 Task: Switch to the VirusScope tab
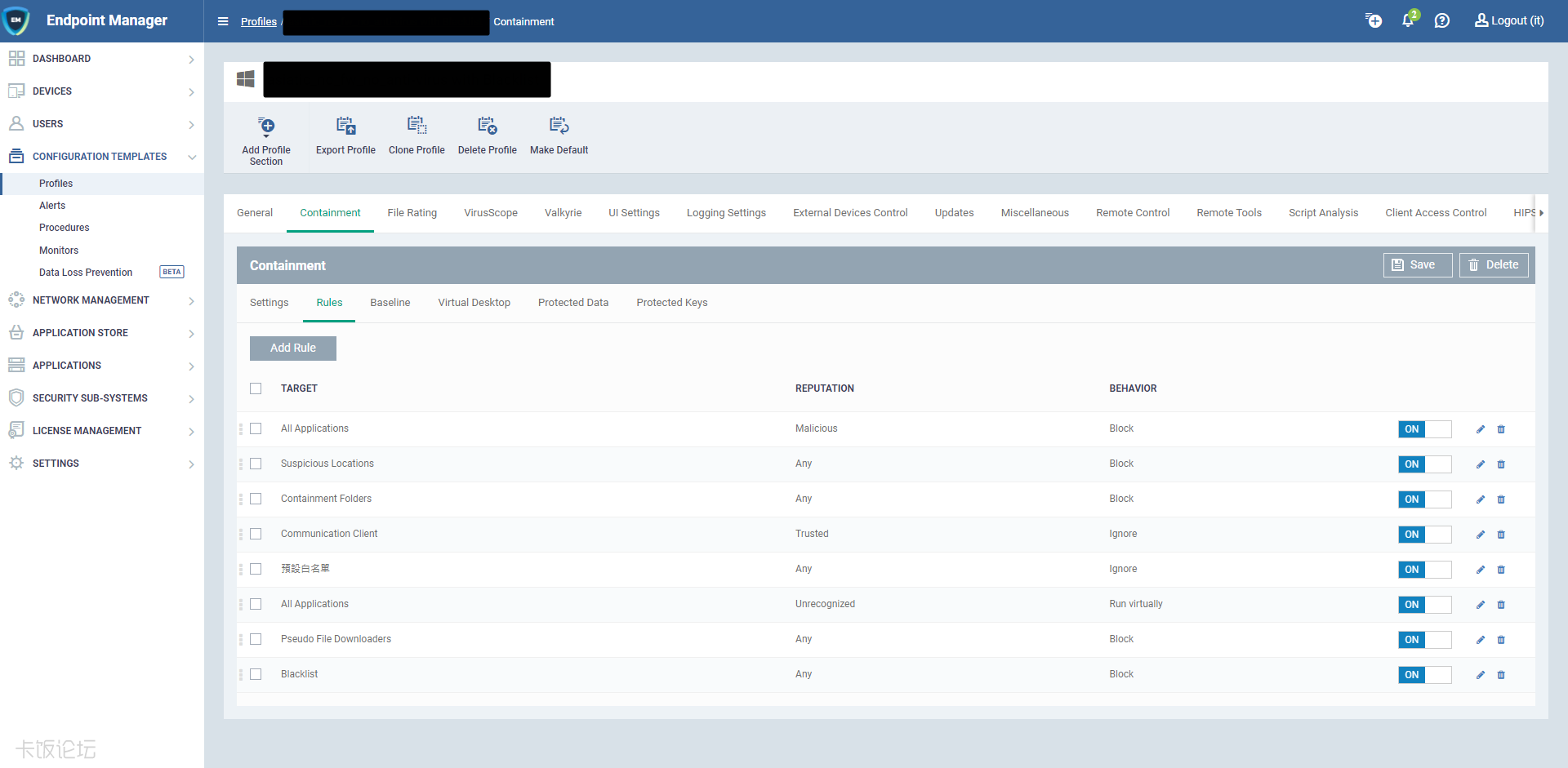coord(491,213)
